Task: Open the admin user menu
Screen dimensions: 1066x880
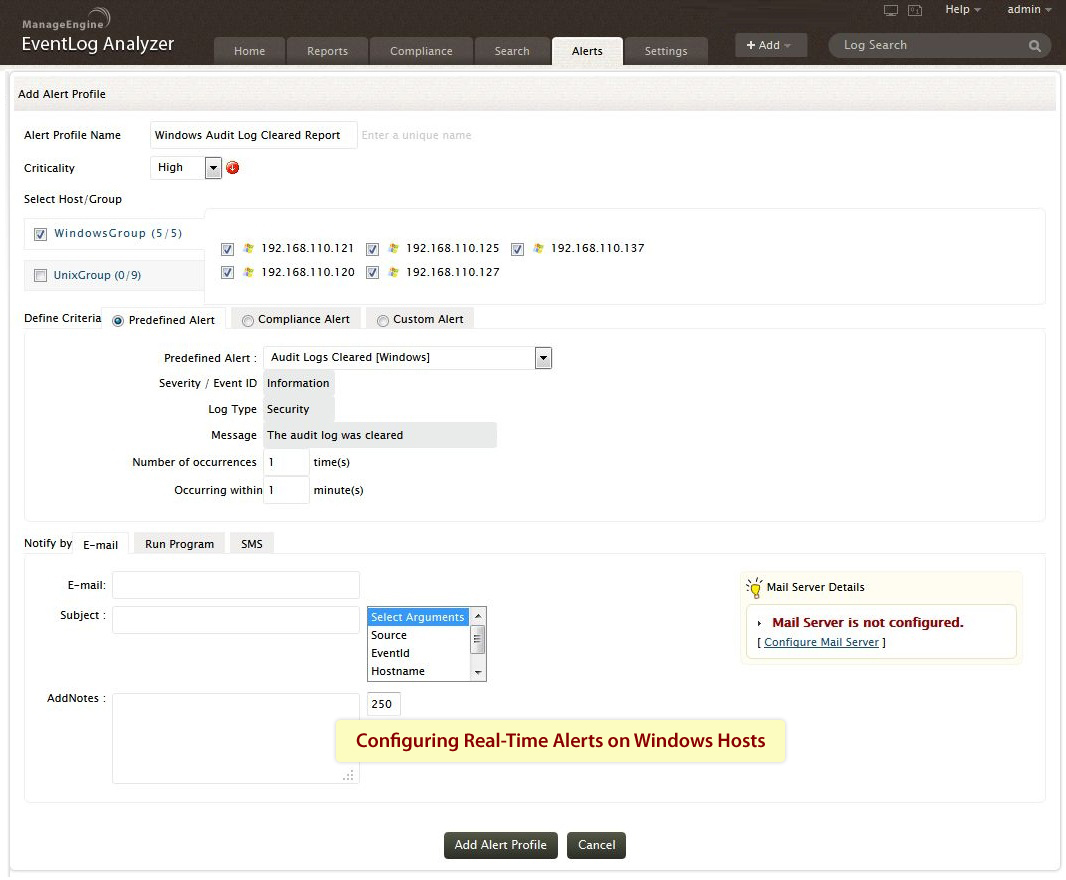Action: [1028, 10]
